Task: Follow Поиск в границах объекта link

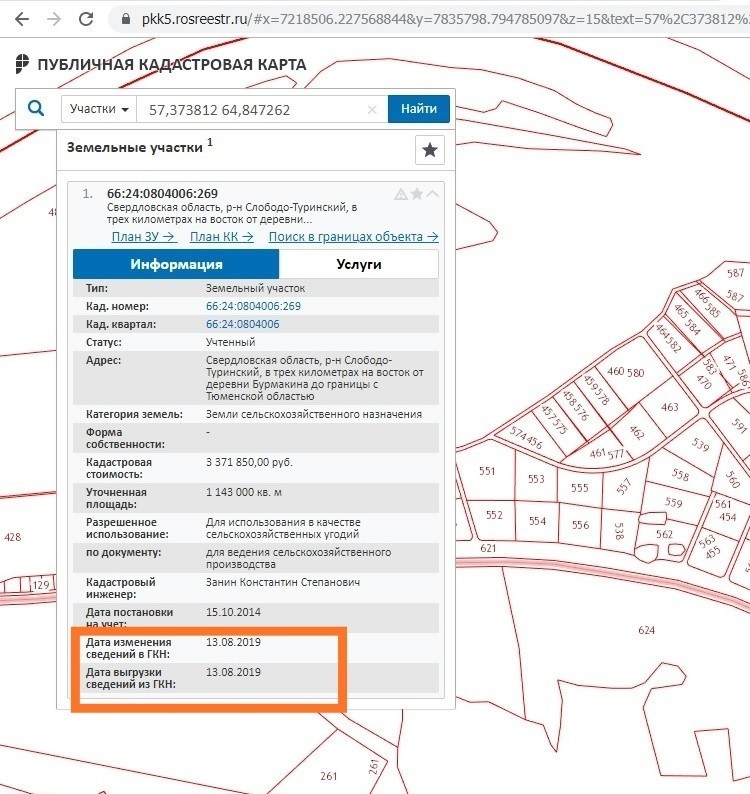Action: point(353,237)
